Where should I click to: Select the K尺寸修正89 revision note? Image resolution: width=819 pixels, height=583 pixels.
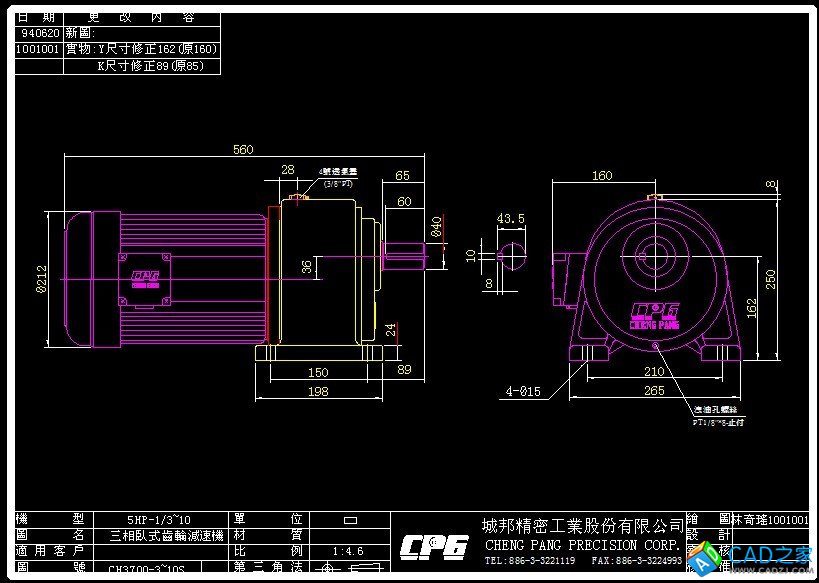coord(150,66)
